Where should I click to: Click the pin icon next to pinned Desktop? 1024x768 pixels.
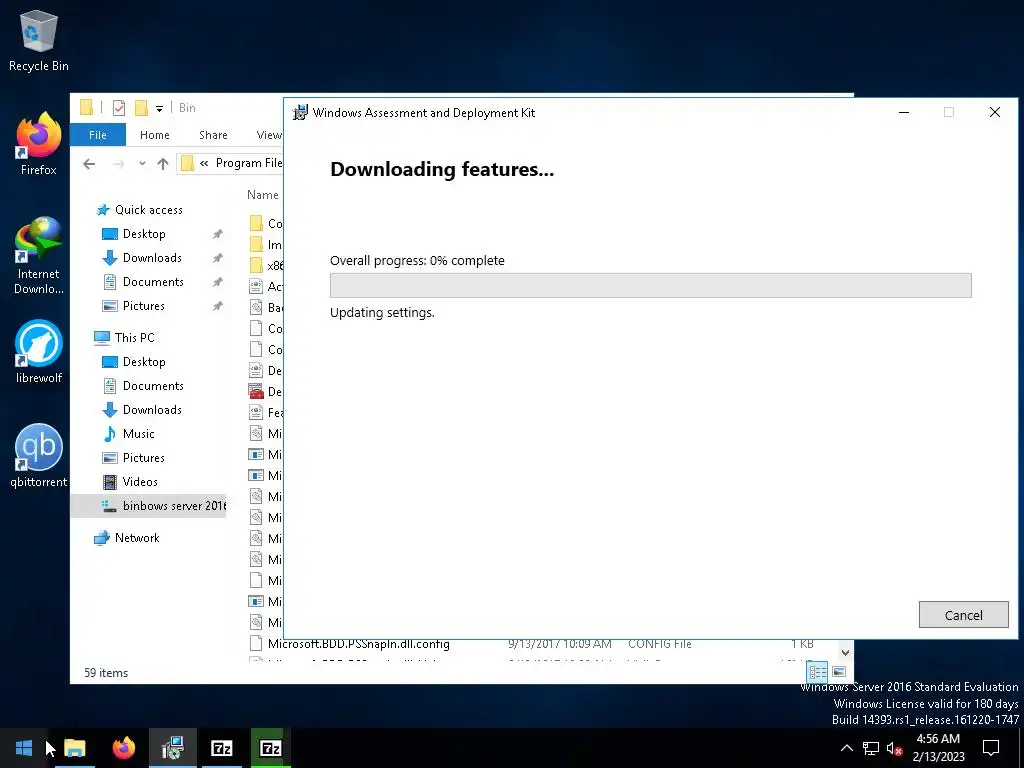point(217,234)
